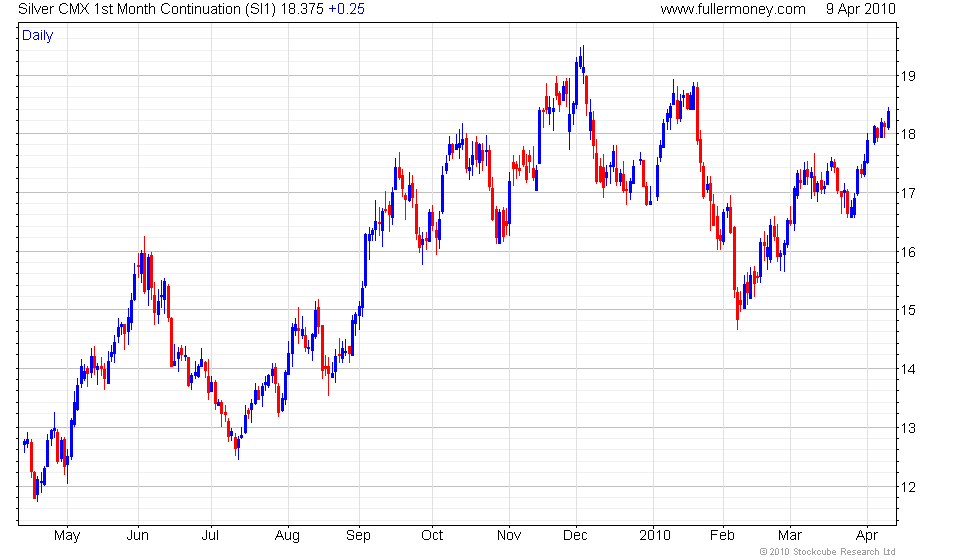Screen dimensions: 980x560
Task: Click the 12 price axis label
Action: 908,488
